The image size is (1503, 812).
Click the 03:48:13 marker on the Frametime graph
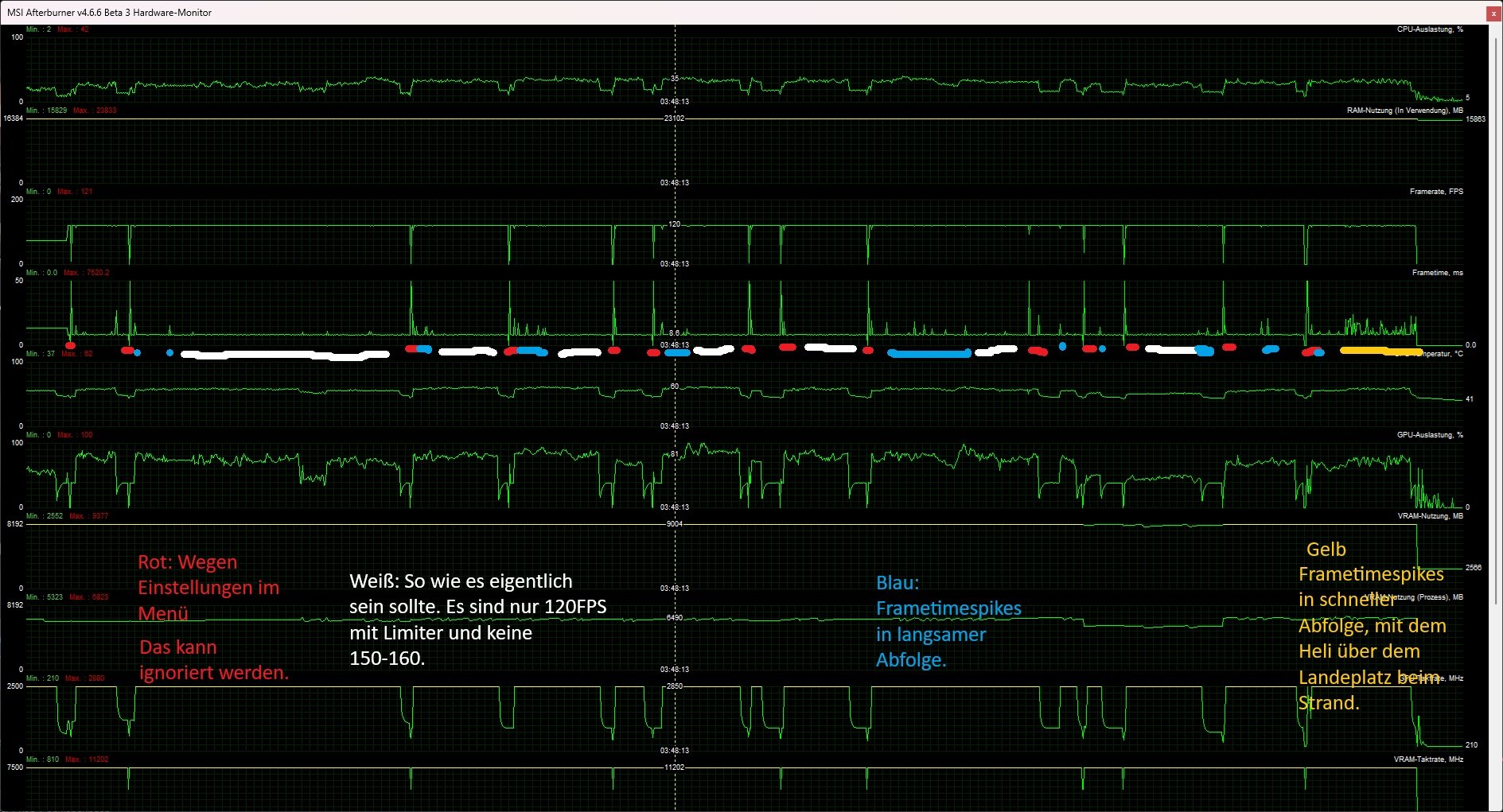pyautogui.click(x=674, y=344)
